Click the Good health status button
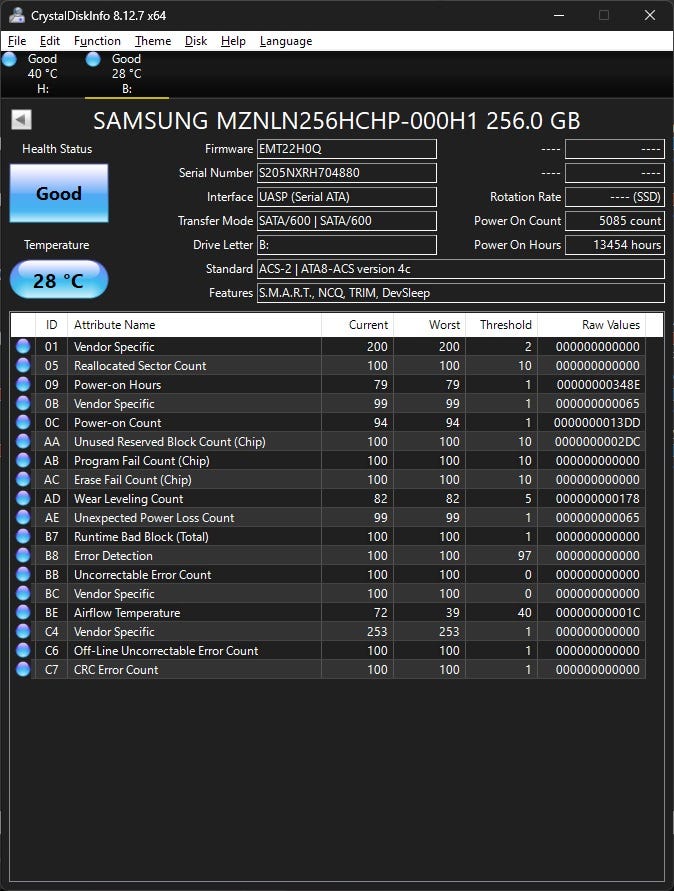Screen dimensions: 674x891 coord(59,193)
